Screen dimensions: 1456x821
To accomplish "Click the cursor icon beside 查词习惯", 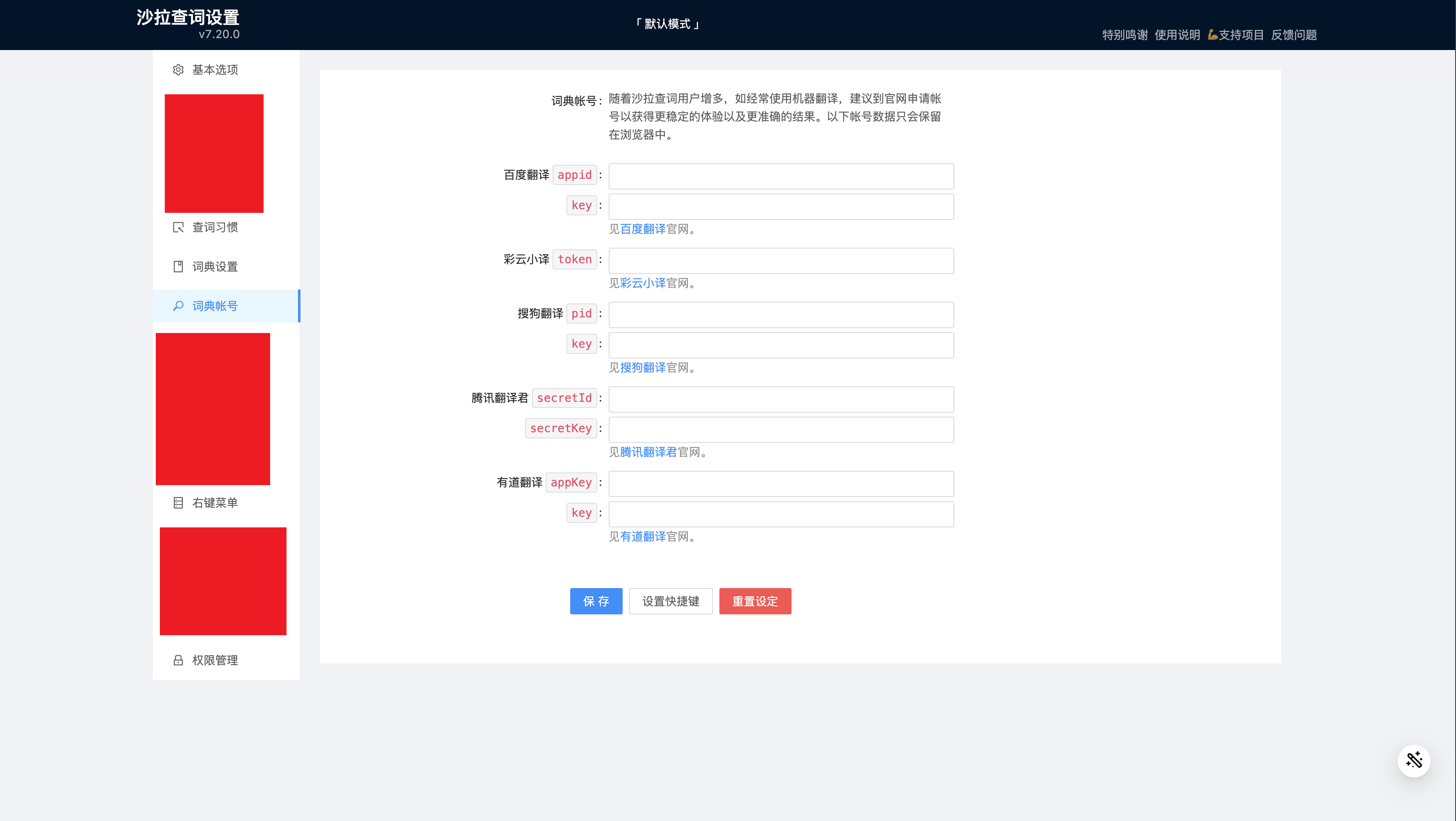I will pos(178,227).
